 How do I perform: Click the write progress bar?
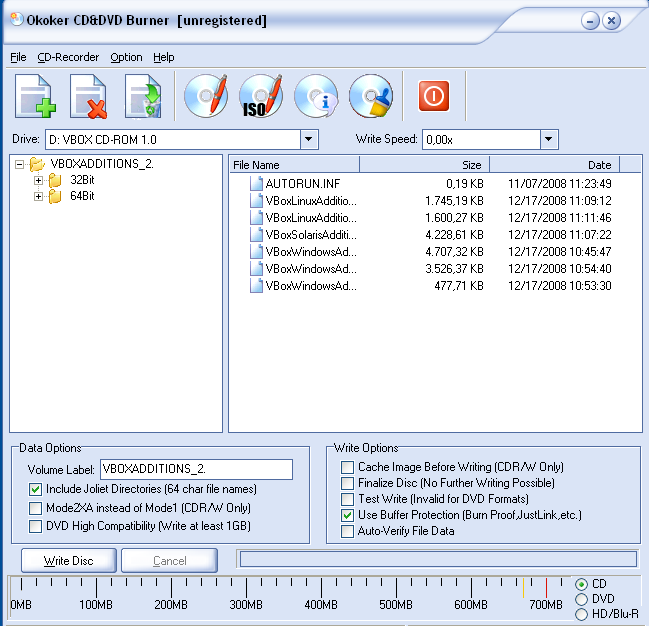(x=438, y=559)
